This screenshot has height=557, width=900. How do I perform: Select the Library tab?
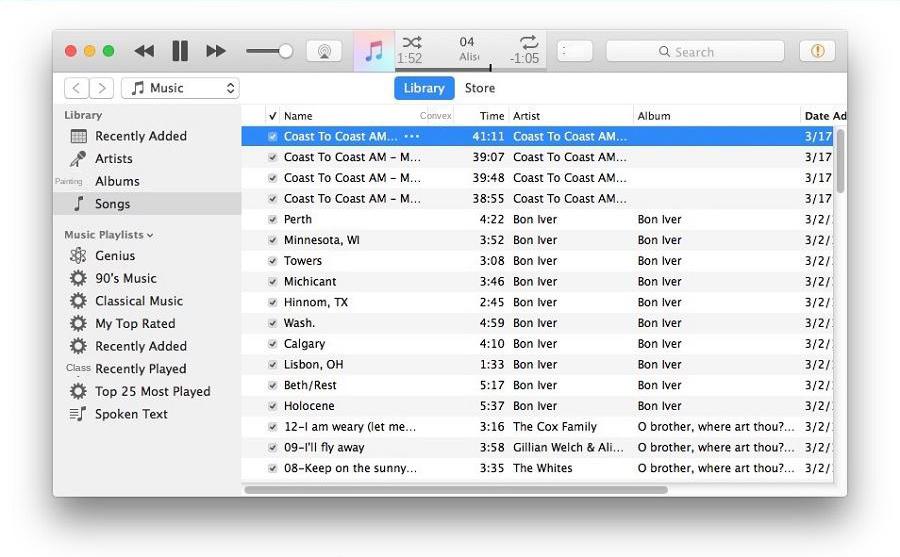click(x=424, y=88)
